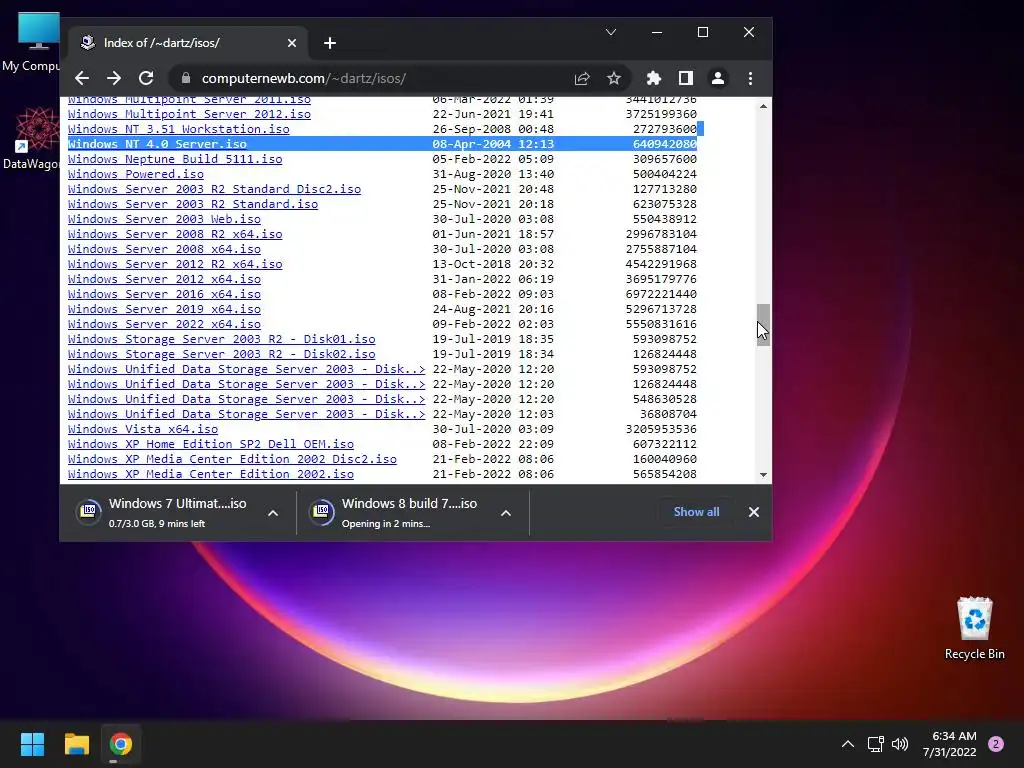The width and height of the screenshot is (1024, 768).
Task: Expand options for Windows 7 Ultimate download
Action: click(273, 513)
